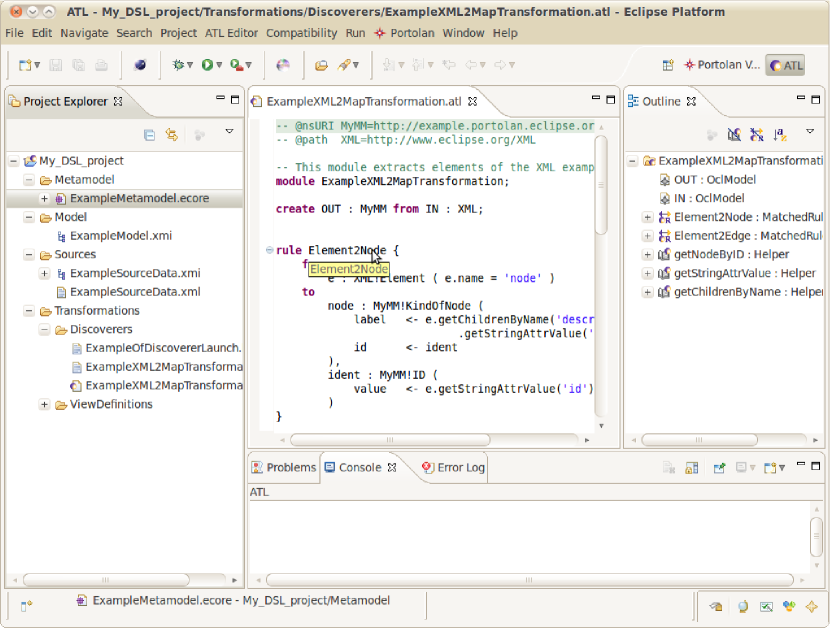
Task: Click the alphabetical sort icon in Outline
Action: point(780,134)
